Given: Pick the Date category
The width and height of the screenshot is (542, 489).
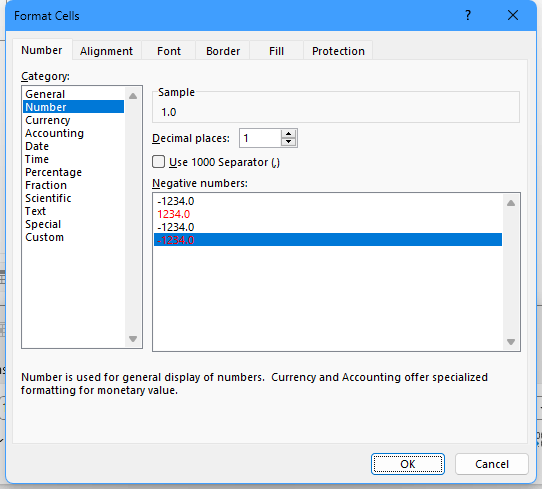Looking at the screenshot, I should [73, 146].
